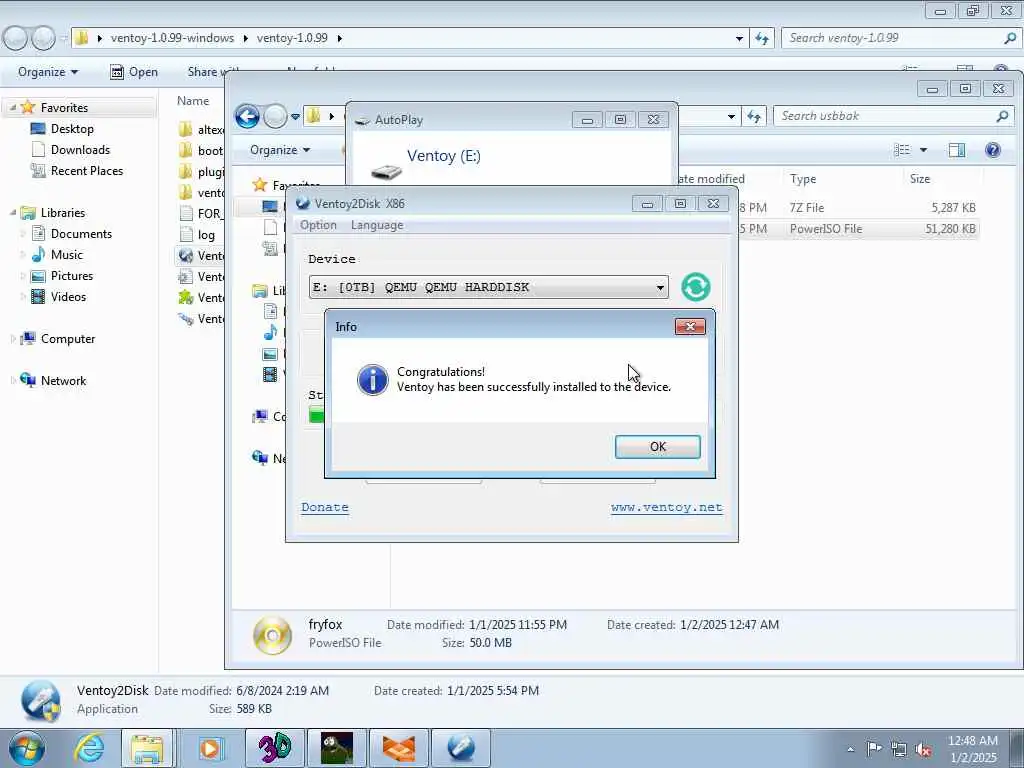1024x768 pixels.
Task: Open the orange fox taskbar icon
Action: pos(398,748)
